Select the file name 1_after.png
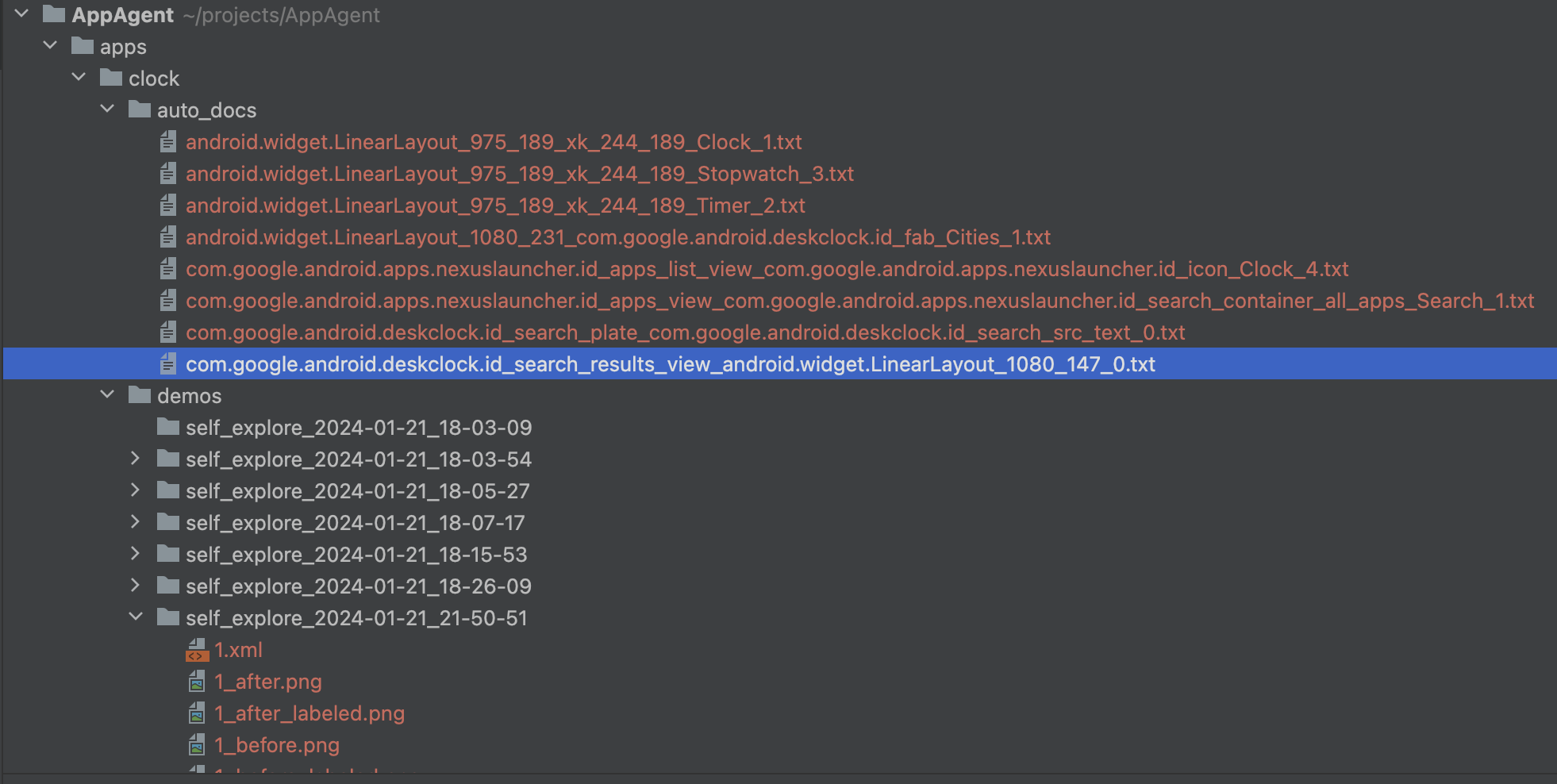The height and width of the screenshot is (784, 1557). pos(268,682)
